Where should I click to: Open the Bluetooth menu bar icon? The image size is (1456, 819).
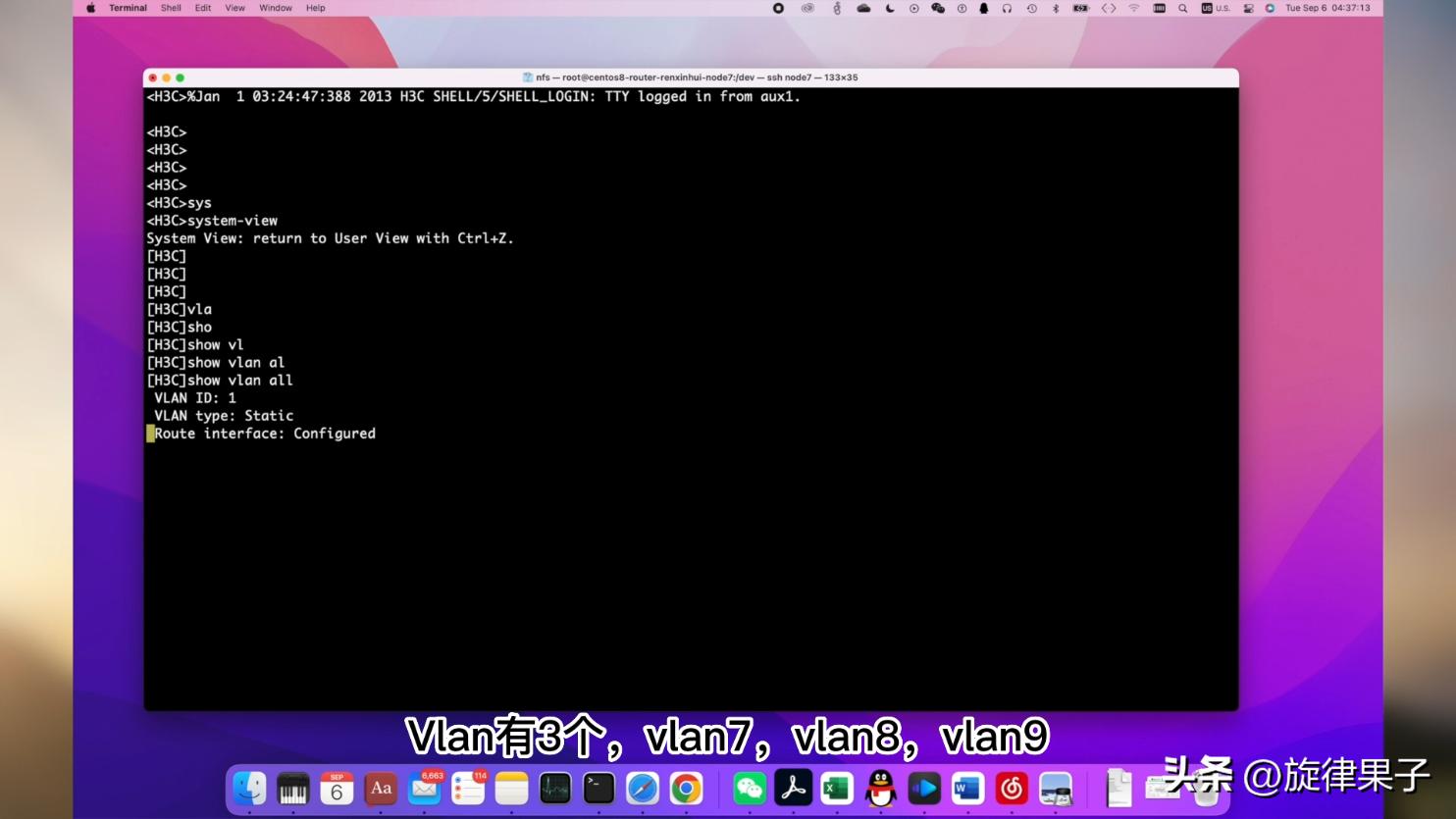[x=1056, y=8]
